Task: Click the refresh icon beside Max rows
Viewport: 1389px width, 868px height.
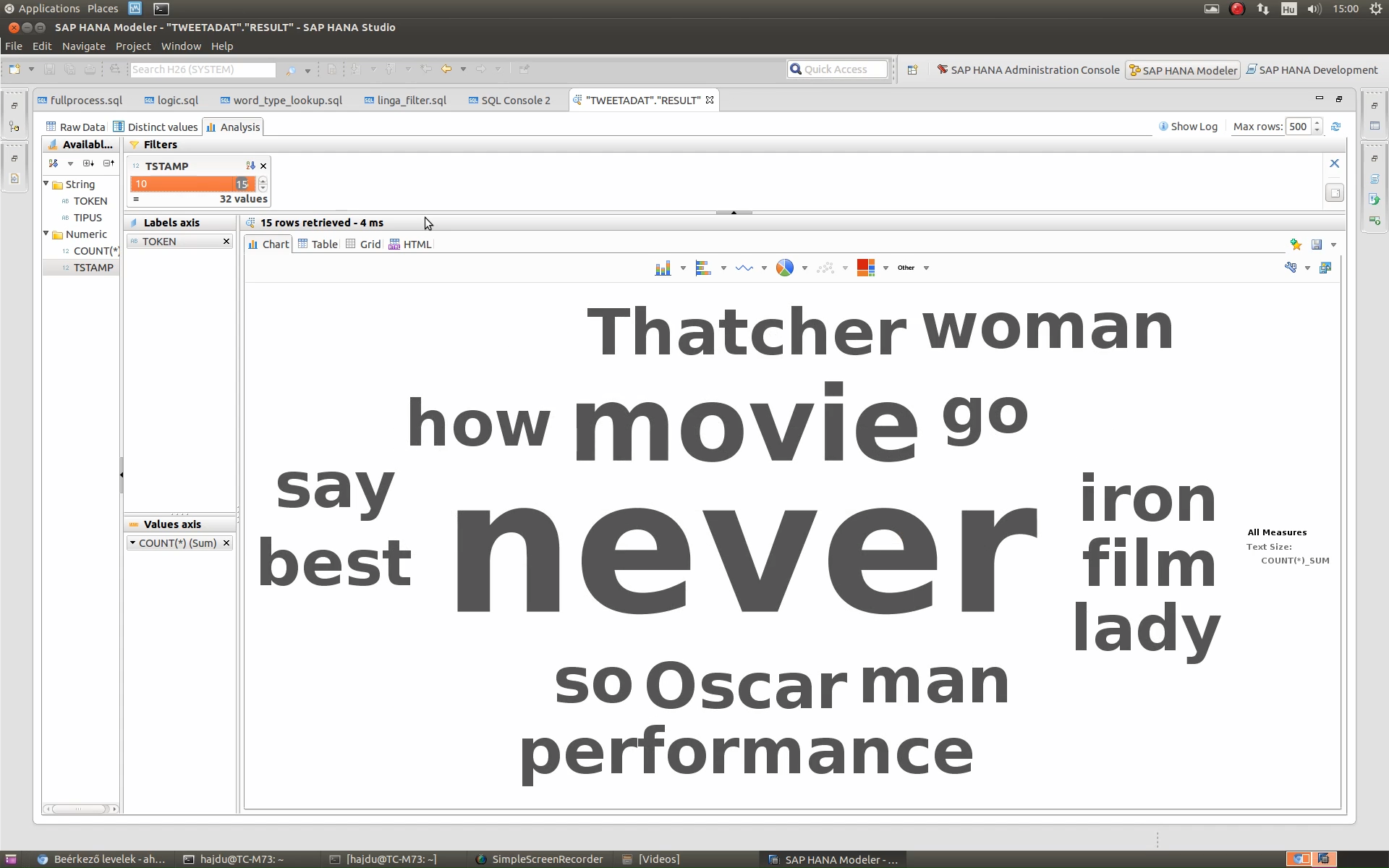Action: tap(1336, 127)
